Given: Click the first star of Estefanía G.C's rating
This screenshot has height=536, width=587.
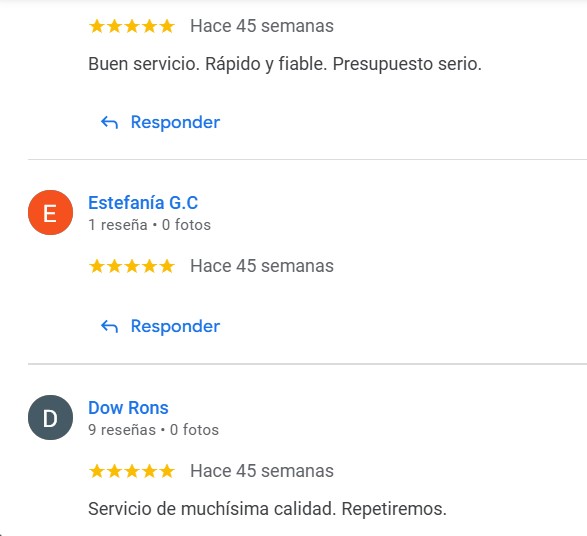Looking at the screenshot, I should (97, 266).
